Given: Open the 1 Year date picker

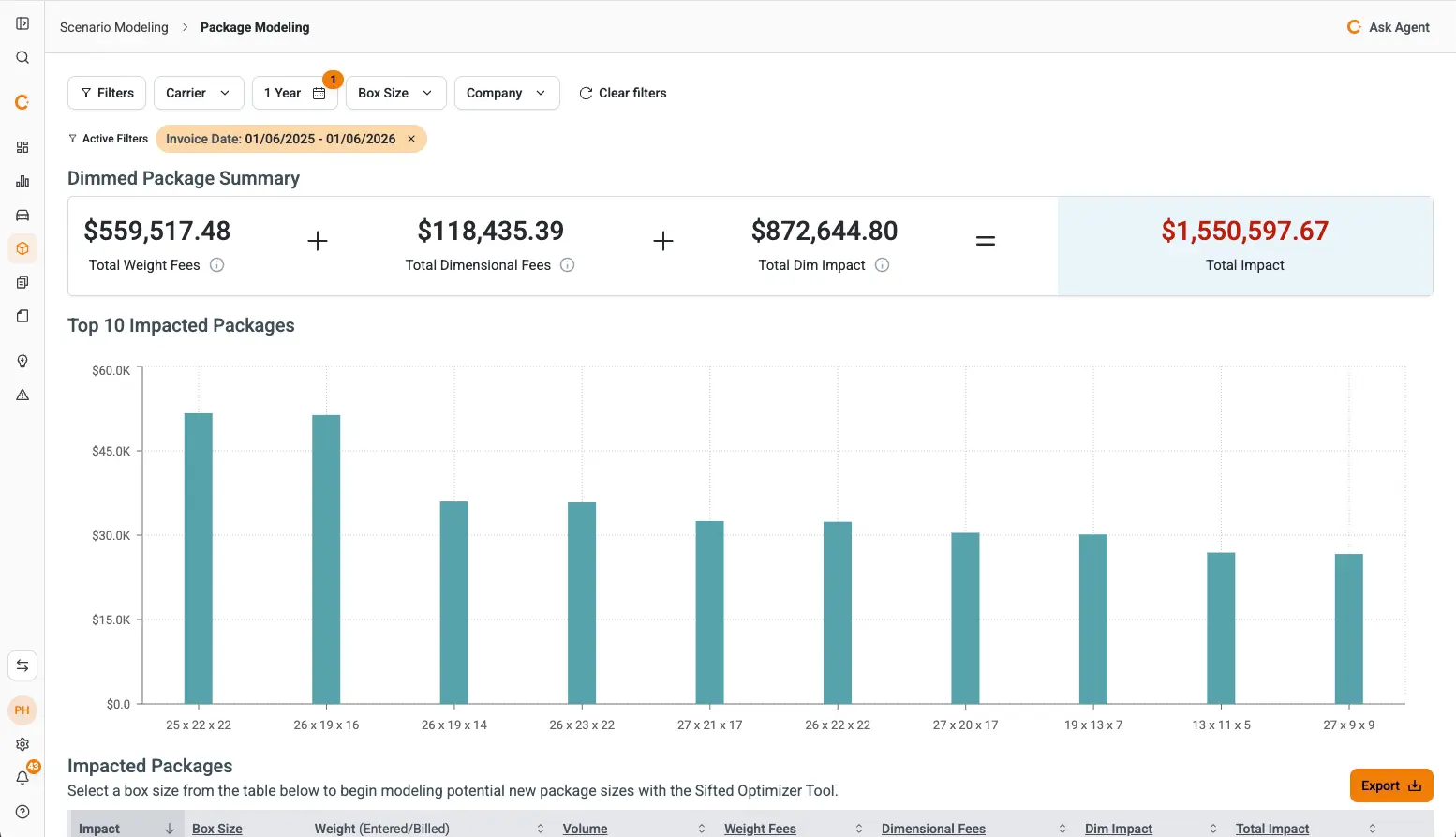Looking at the screenshot, I should 294,93.
